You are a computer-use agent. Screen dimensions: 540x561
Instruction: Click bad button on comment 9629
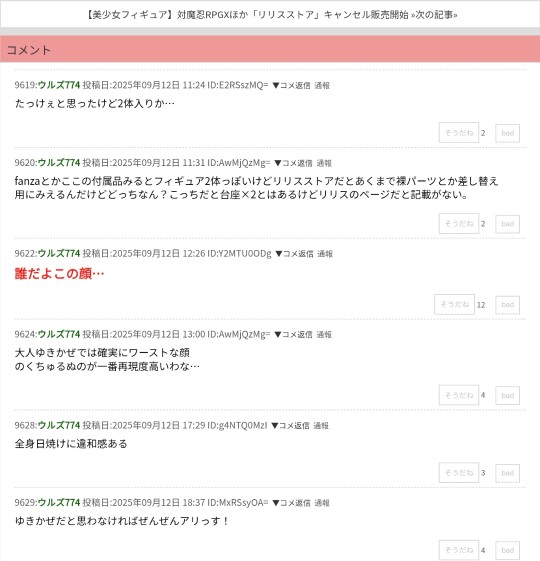(x=507, y=550)
